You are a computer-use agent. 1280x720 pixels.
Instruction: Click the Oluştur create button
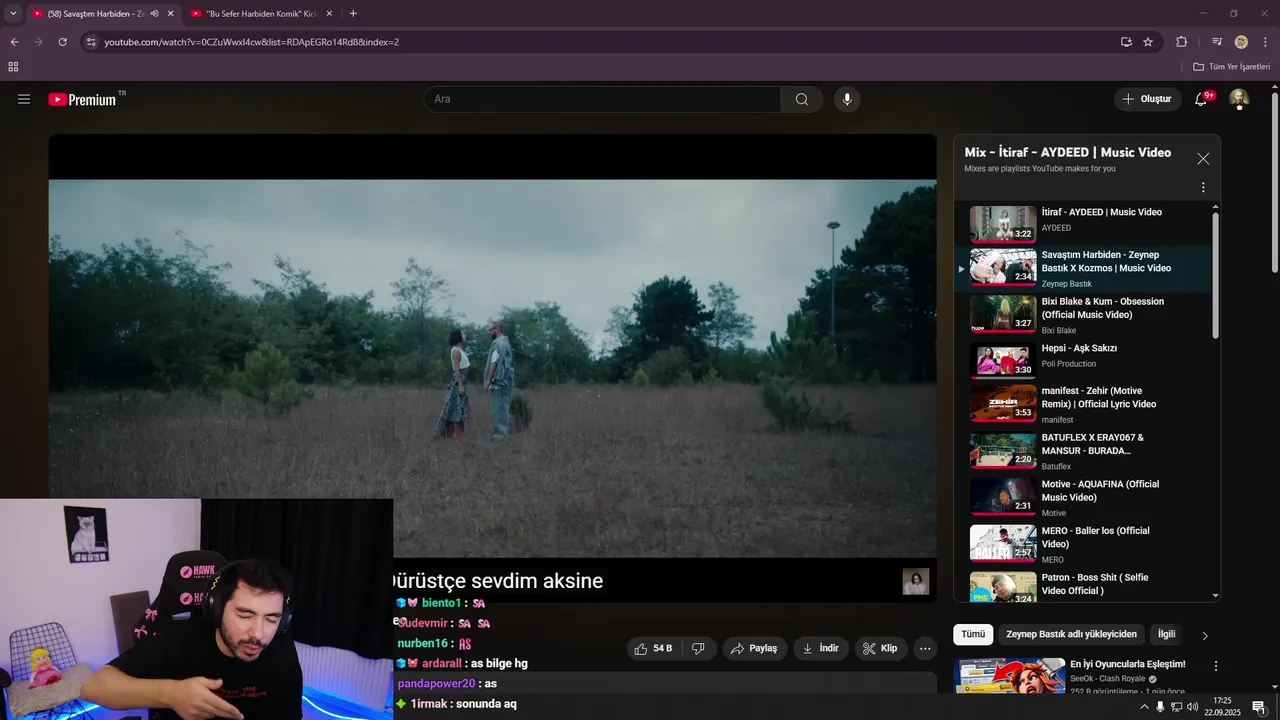coord(1147,99)
